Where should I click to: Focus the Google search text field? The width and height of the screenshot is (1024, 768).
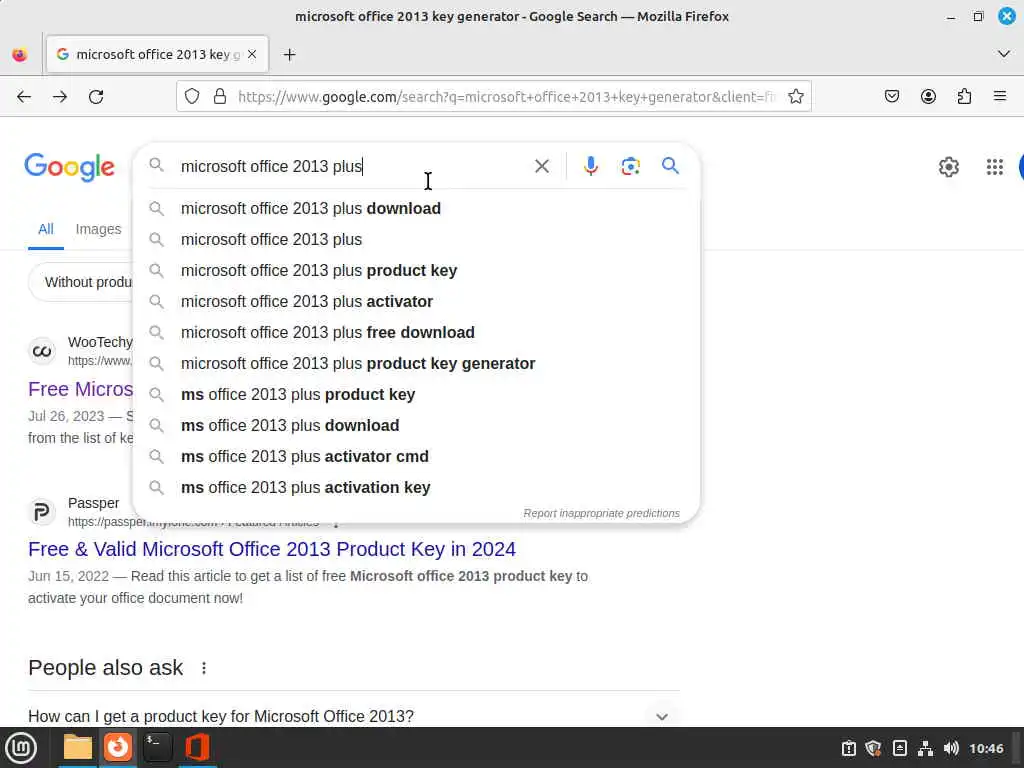pyautogui.click(x=353, y=167)
